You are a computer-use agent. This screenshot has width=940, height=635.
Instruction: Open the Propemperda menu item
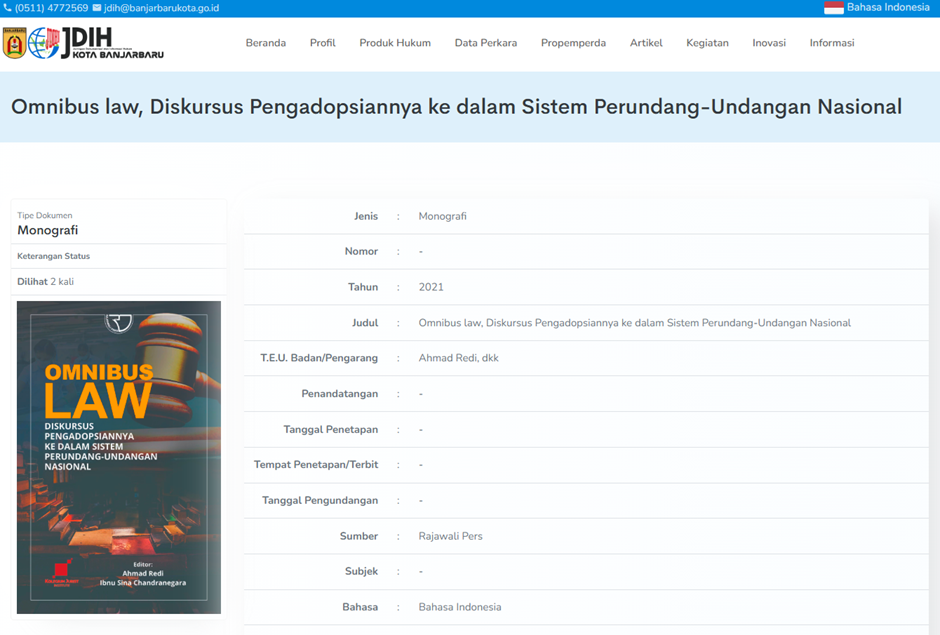[x=573, y=43]
